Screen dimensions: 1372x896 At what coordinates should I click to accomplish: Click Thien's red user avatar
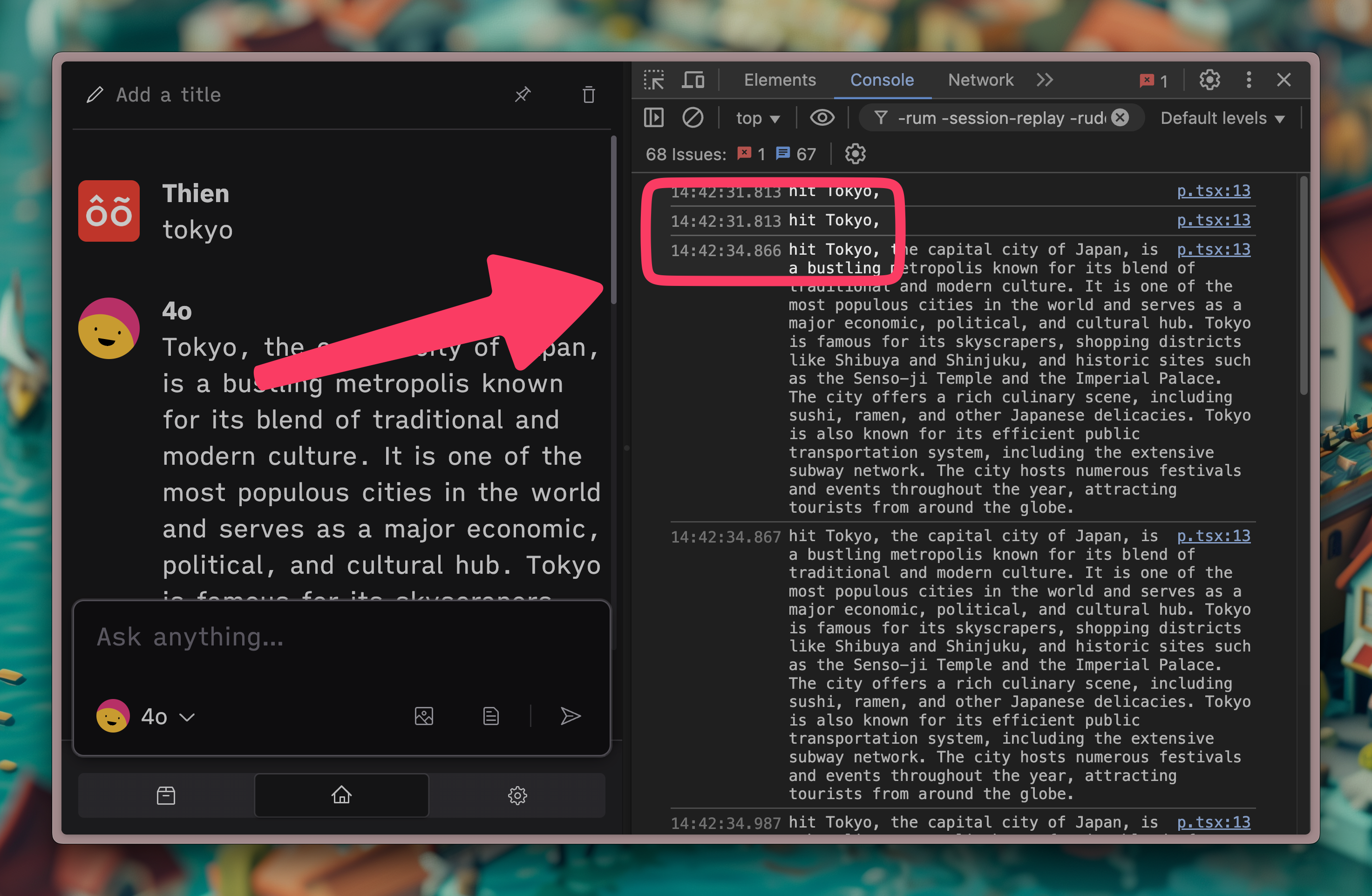coord(109,211)
